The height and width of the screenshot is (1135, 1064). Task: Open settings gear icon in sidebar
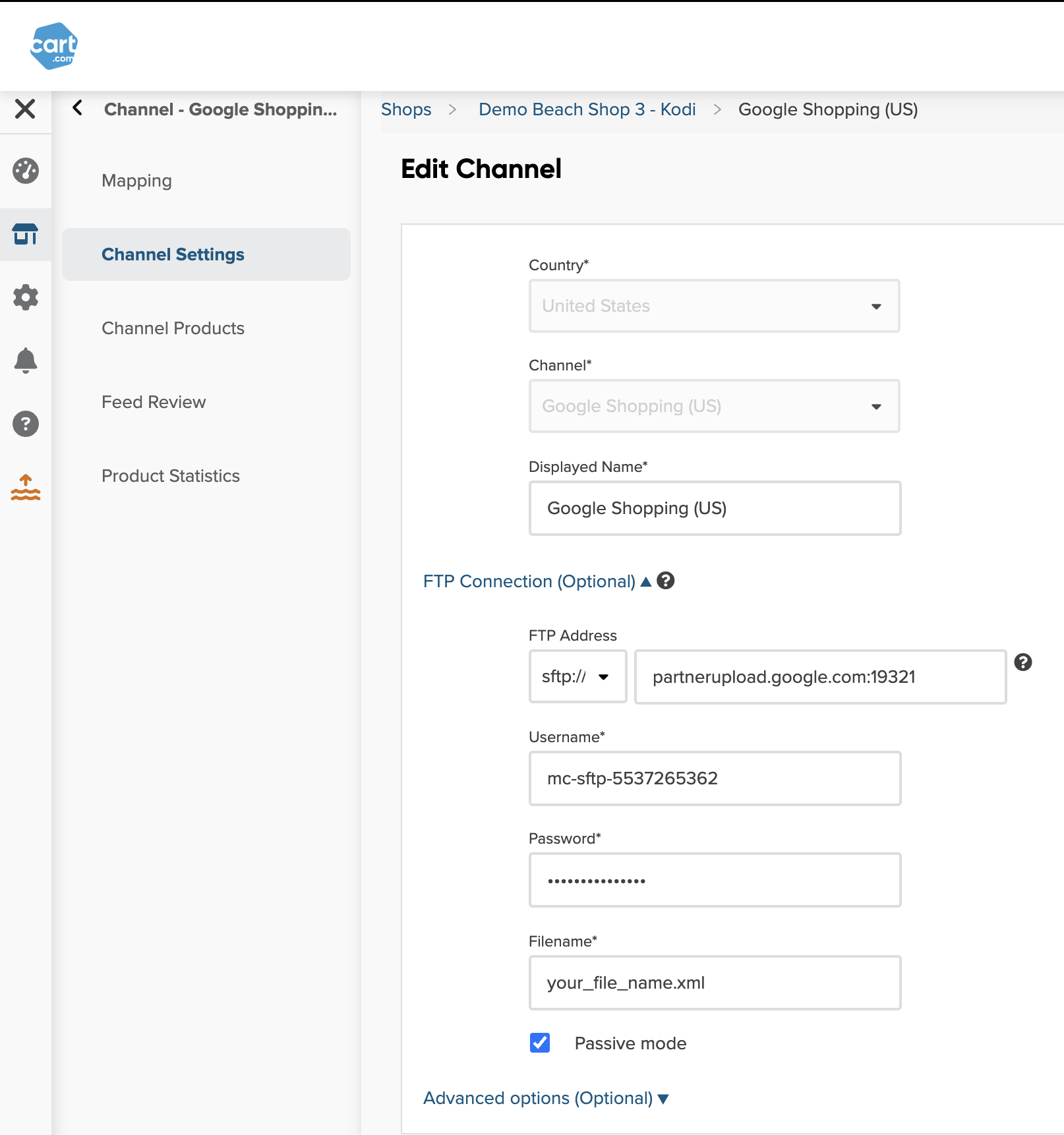(26, 297)
